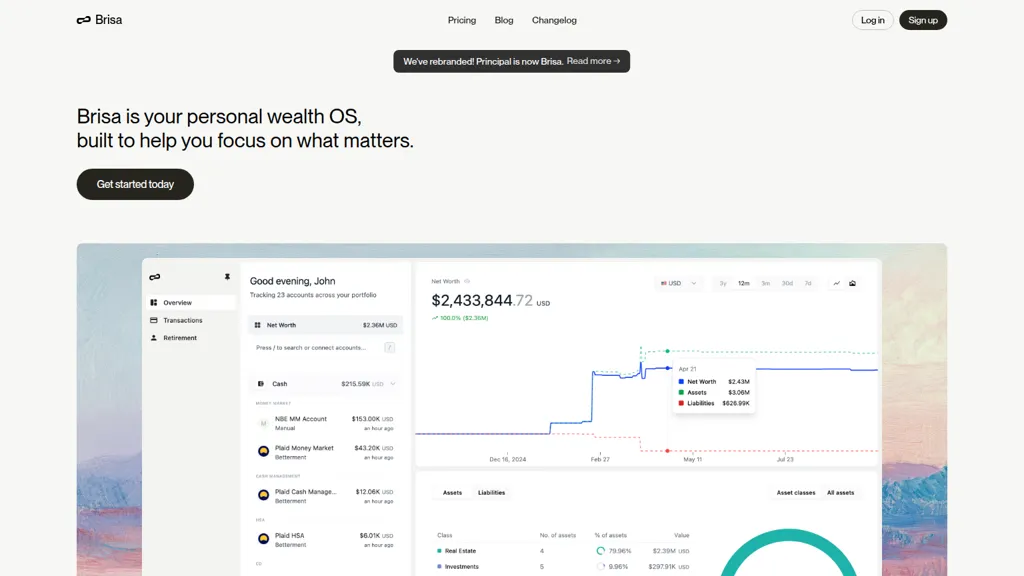This screenshot has width=1024, height=576.
Task: Click the red Liabilities point on chart
Action: tap(667, 451)
